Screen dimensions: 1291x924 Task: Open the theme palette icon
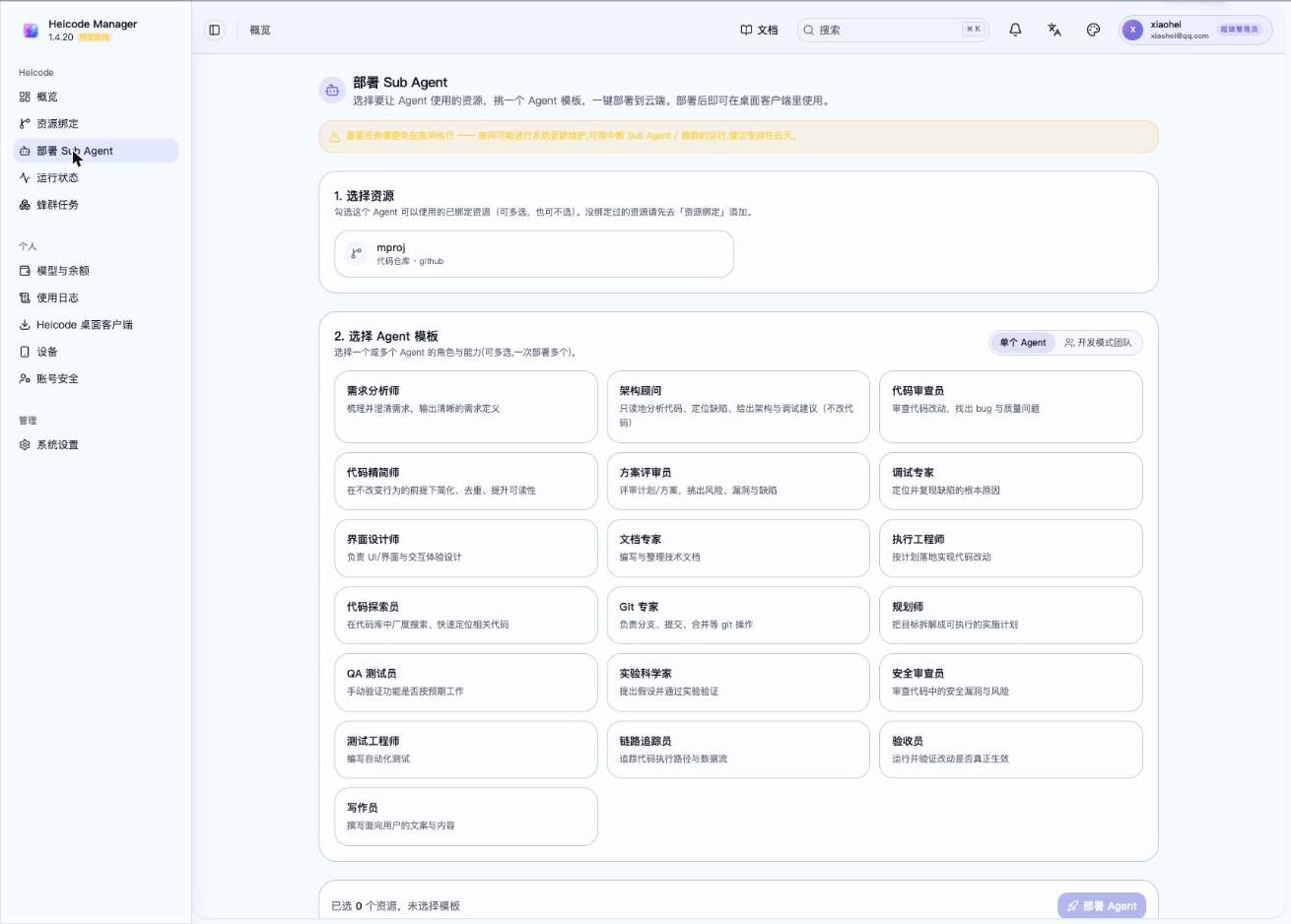(1093, 30)
